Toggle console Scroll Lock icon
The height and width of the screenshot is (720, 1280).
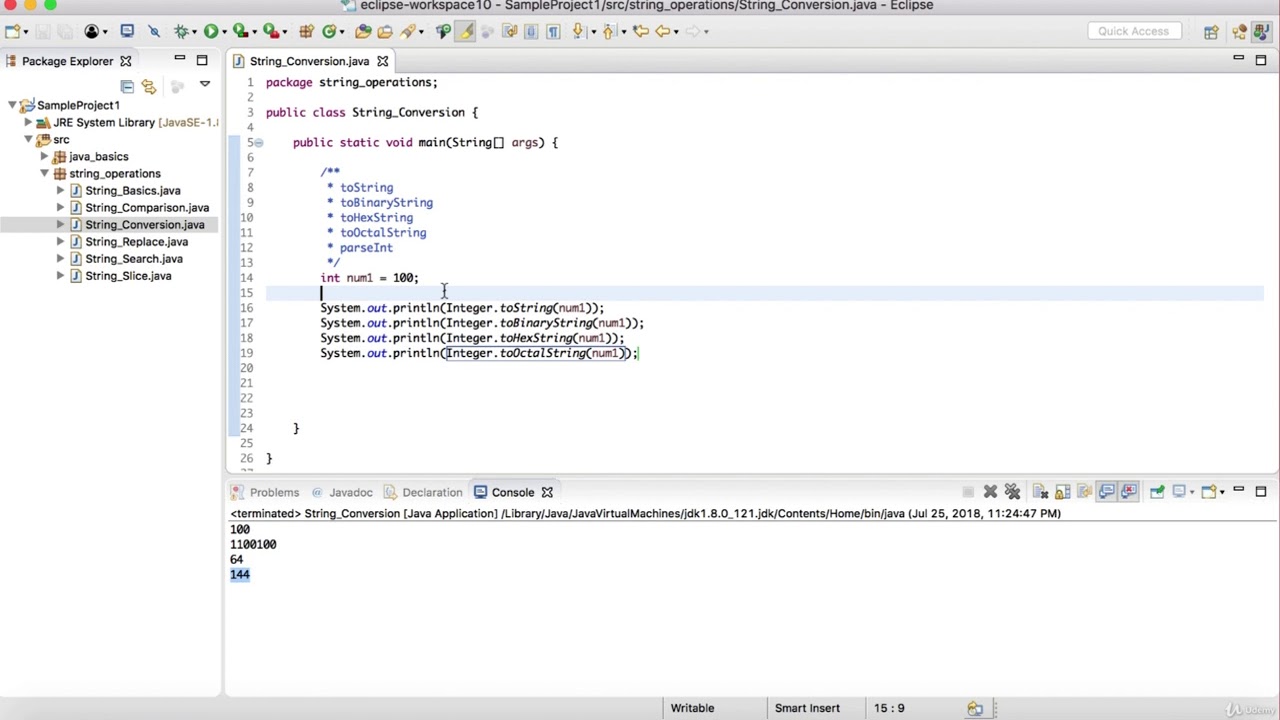pos(1062,492)
